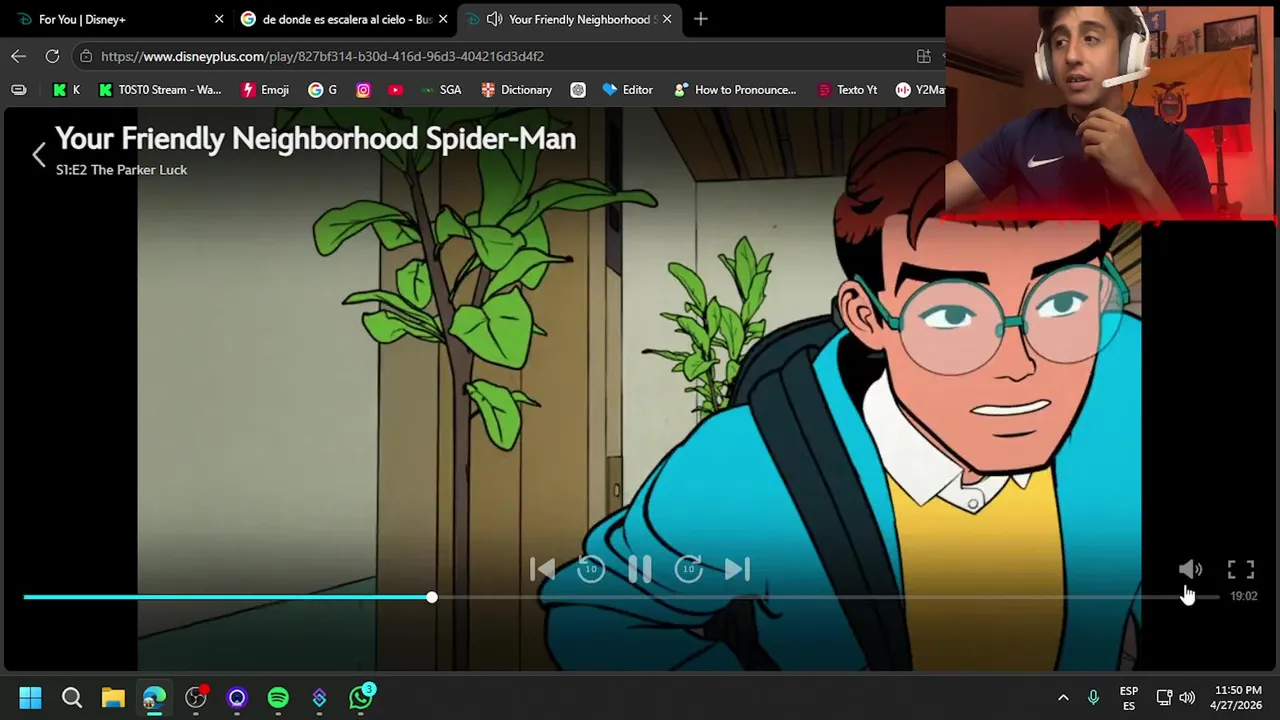1280x720 pixels.
Task: Open the first bookmark bar icon
Action: coord(19,90)
